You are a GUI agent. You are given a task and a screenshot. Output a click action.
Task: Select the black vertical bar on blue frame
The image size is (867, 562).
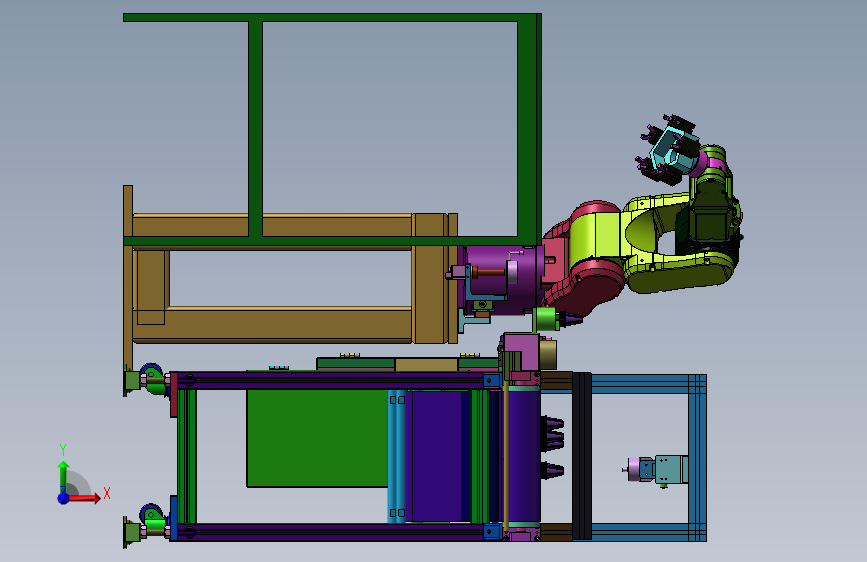[582, 456]
